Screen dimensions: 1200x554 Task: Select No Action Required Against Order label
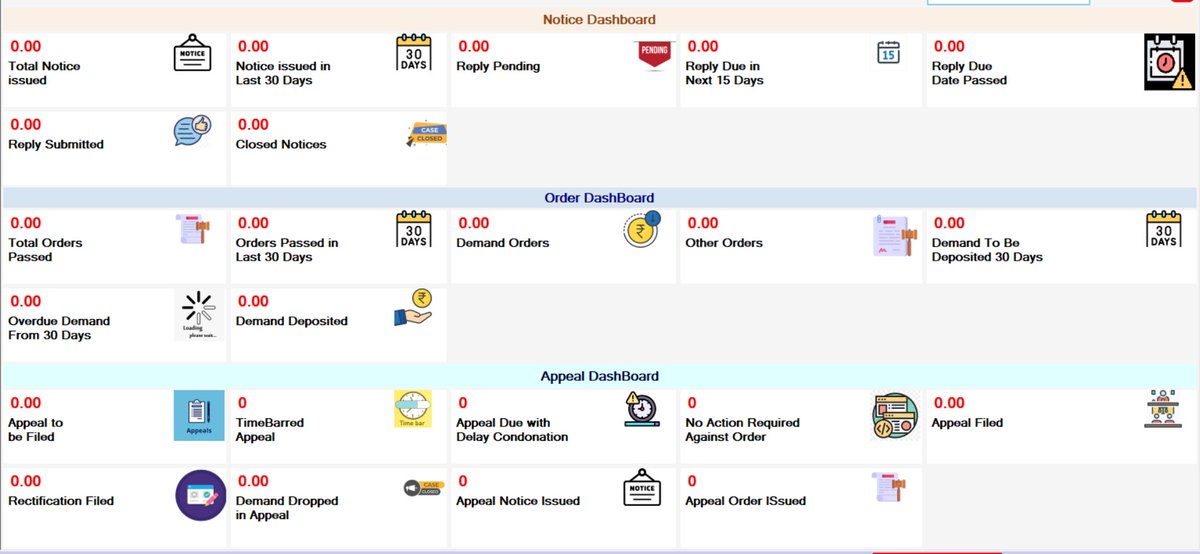pos(742,430)
